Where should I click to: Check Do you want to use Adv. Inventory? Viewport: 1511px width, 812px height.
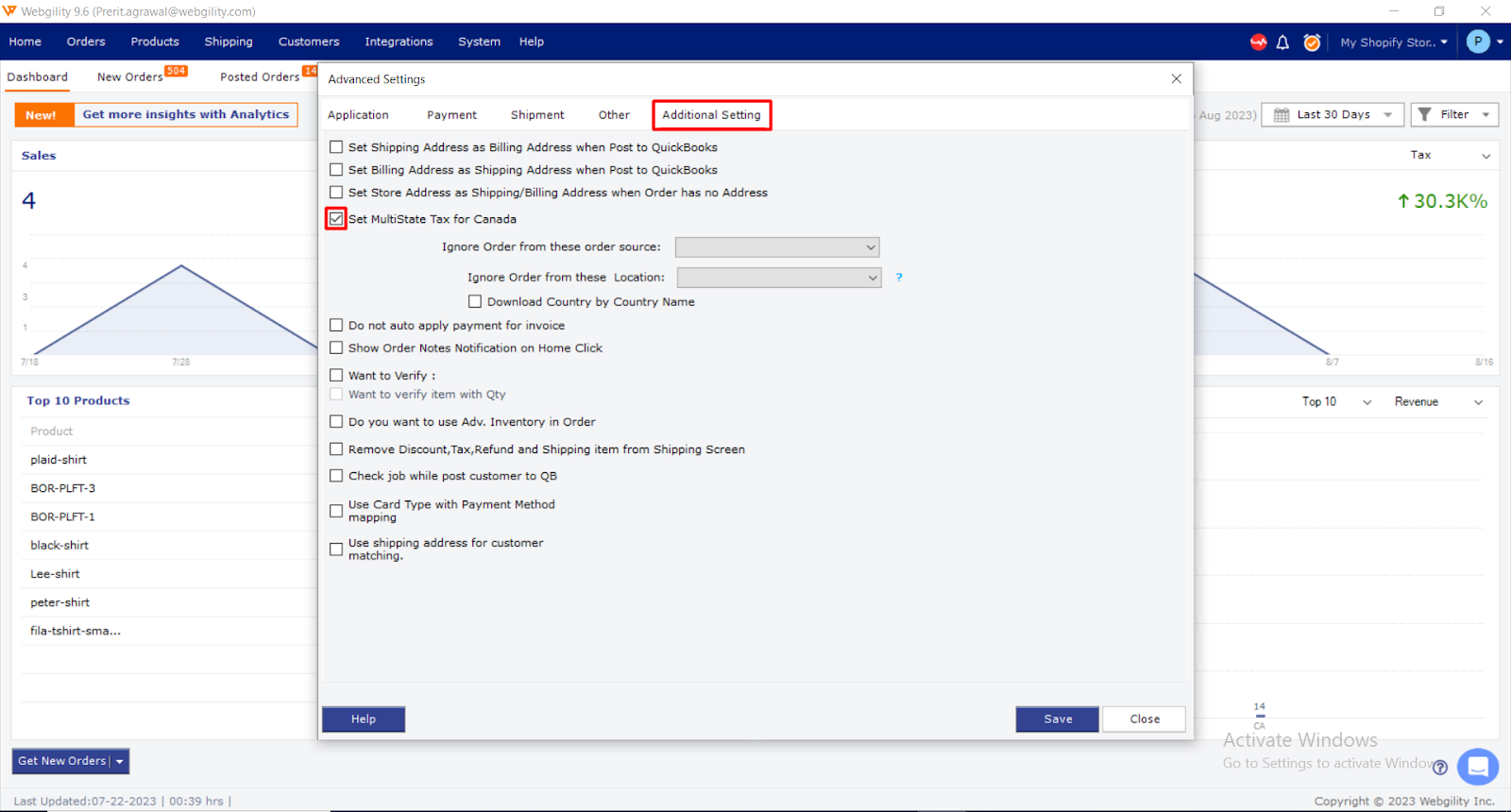click(336, 421)
